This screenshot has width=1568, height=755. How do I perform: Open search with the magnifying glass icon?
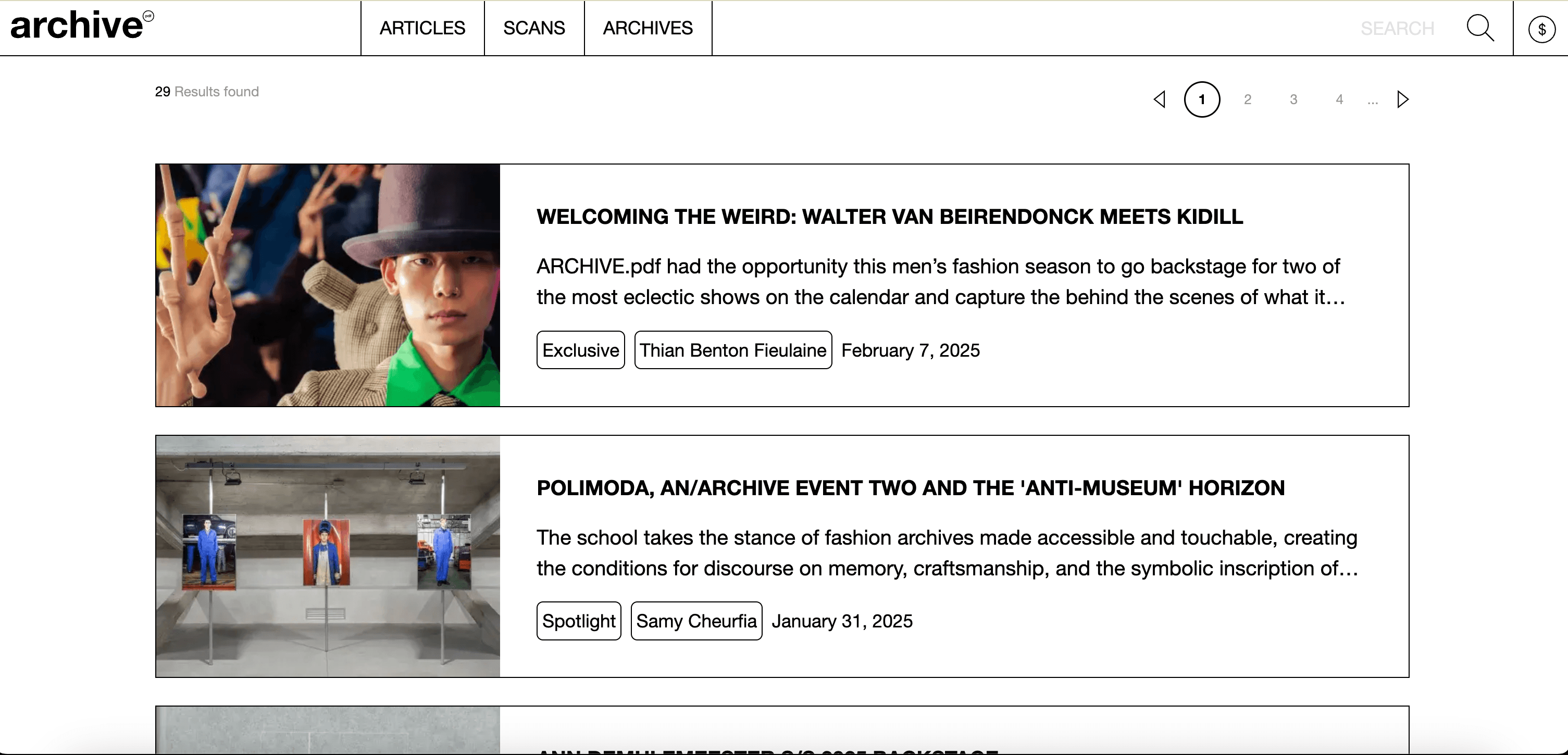click(1480, 28)
